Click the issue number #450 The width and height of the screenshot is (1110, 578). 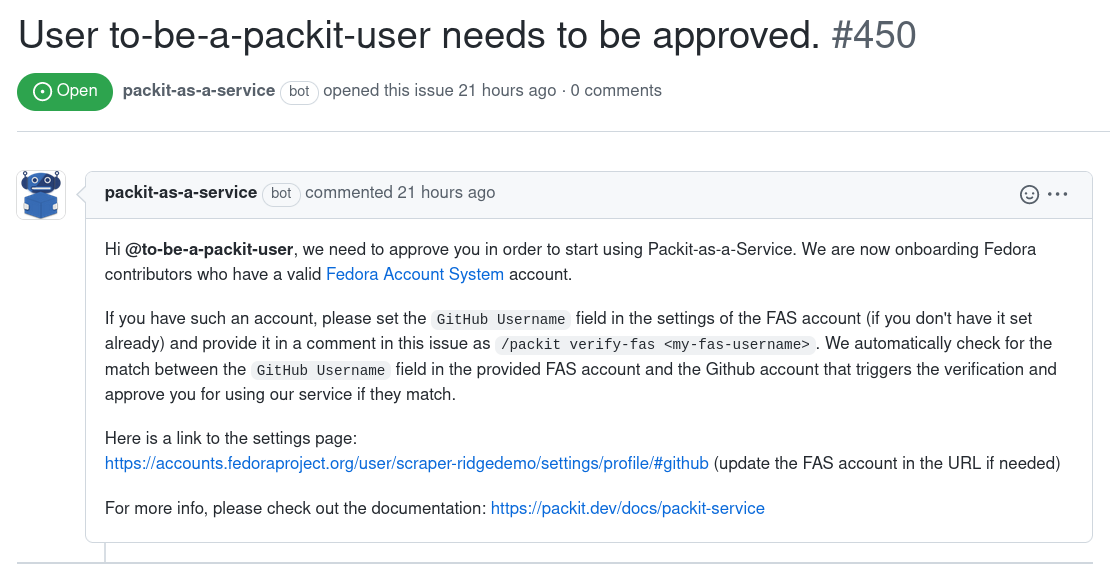(x=874, y=36)
